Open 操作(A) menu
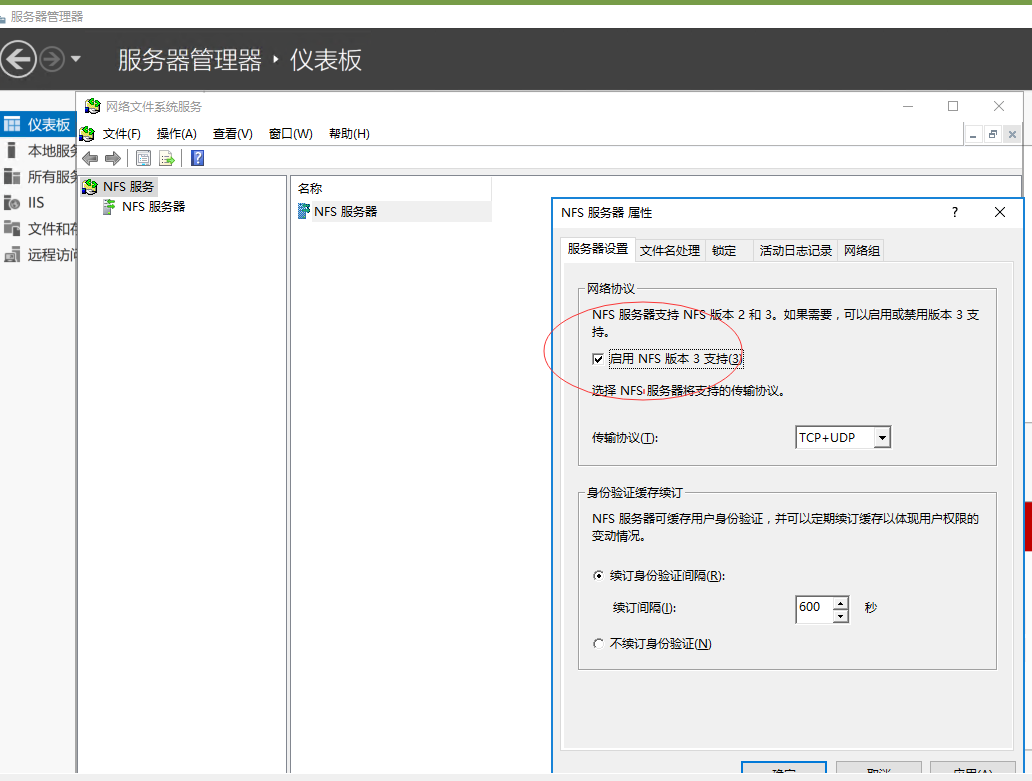Viewport: 1032px width, 781px height. point(176,134)
